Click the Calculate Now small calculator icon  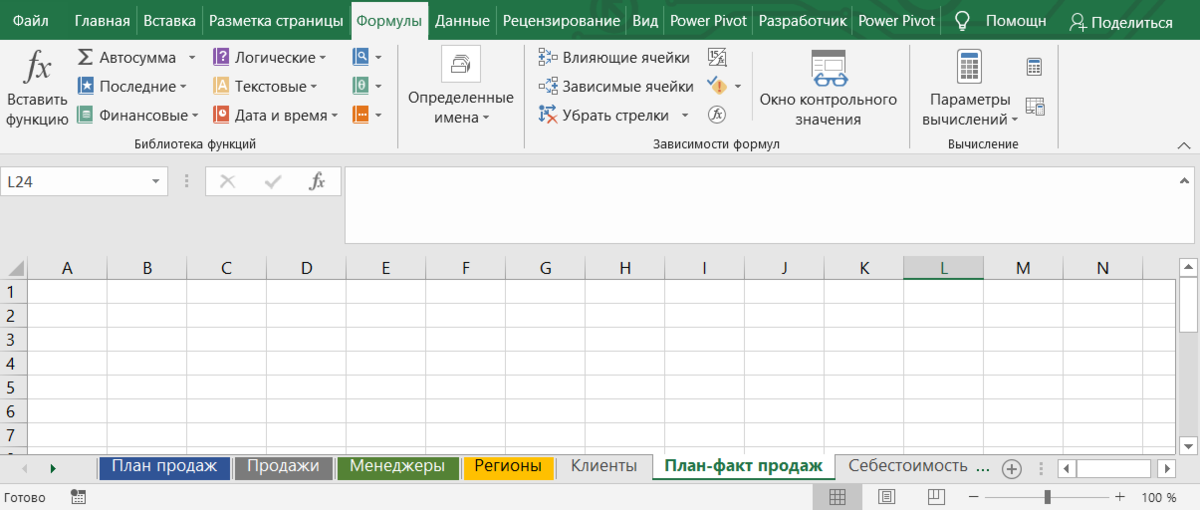pos(1034,67)
